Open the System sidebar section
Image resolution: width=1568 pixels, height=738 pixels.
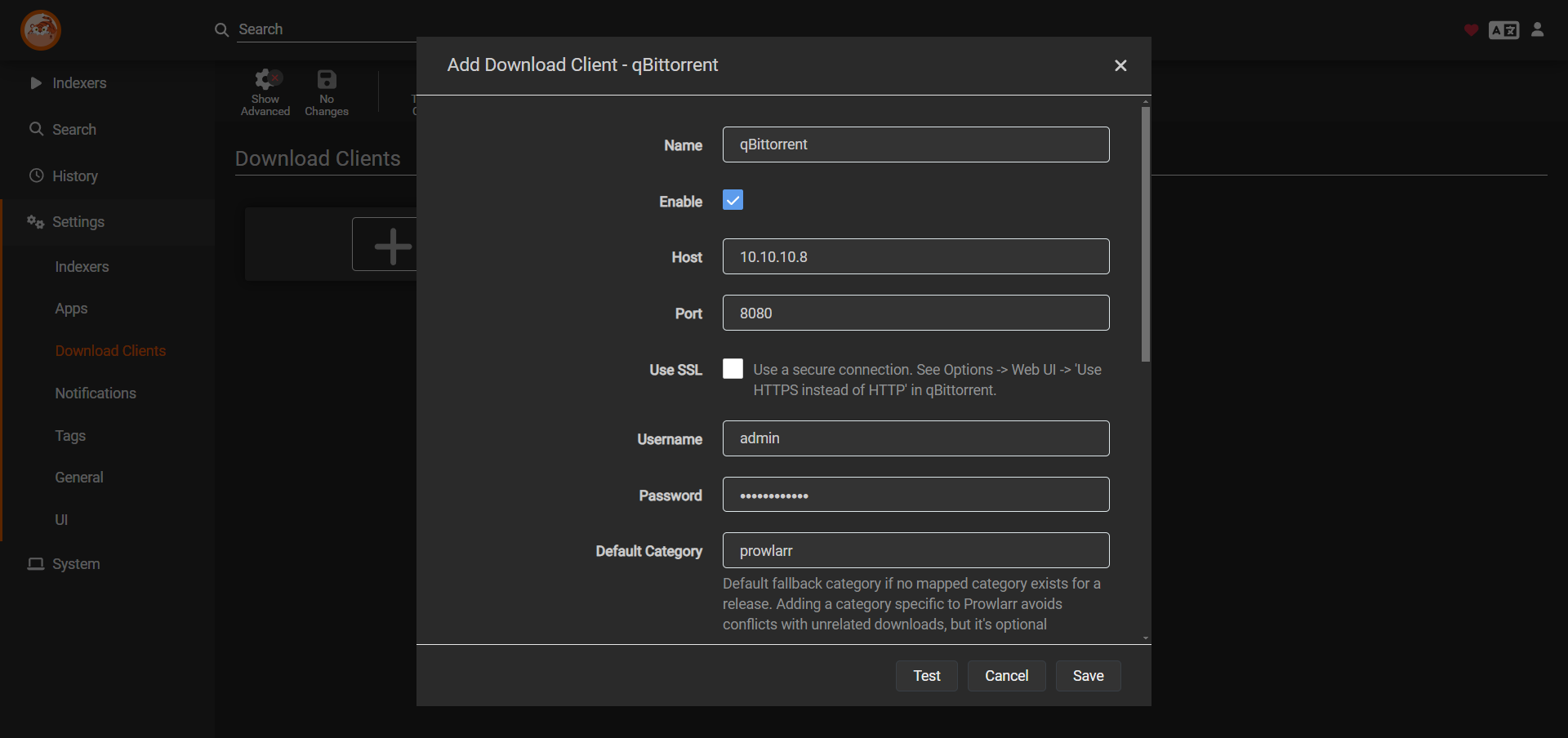pos(75,564)
